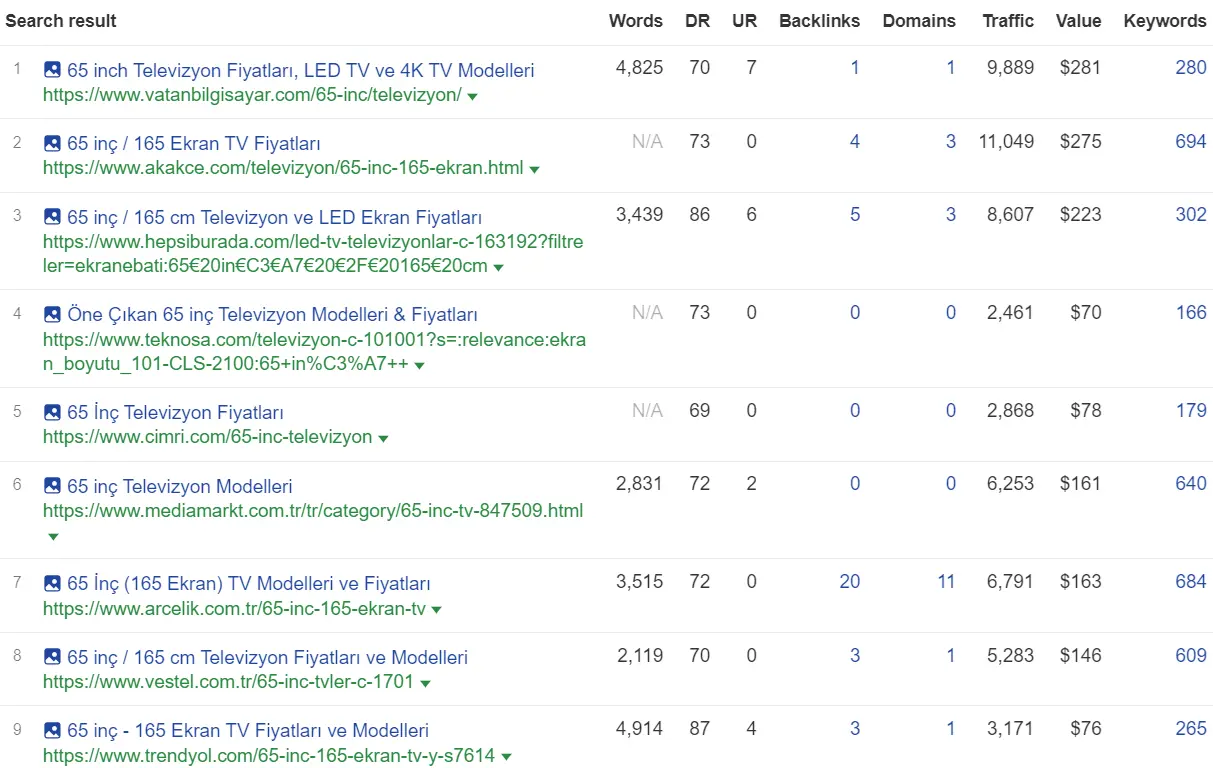The image size is (1213, 768).
Task: Open backlinks count 20 for arcelik
Action: click(x=850, y=582)
